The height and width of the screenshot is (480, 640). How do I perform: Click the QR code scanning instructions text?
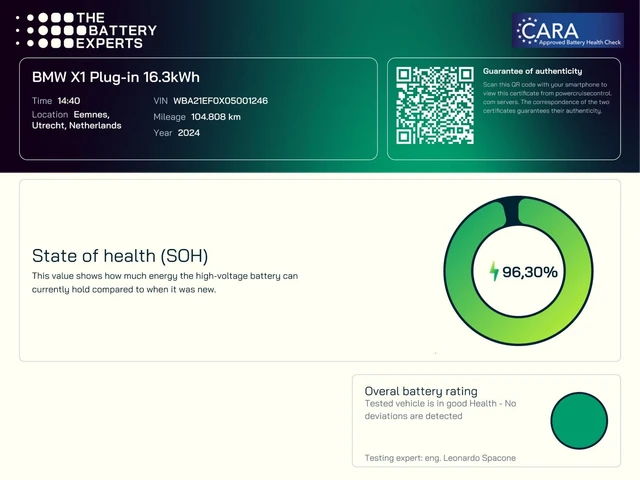pyautogui.click(x=547, y=98)
